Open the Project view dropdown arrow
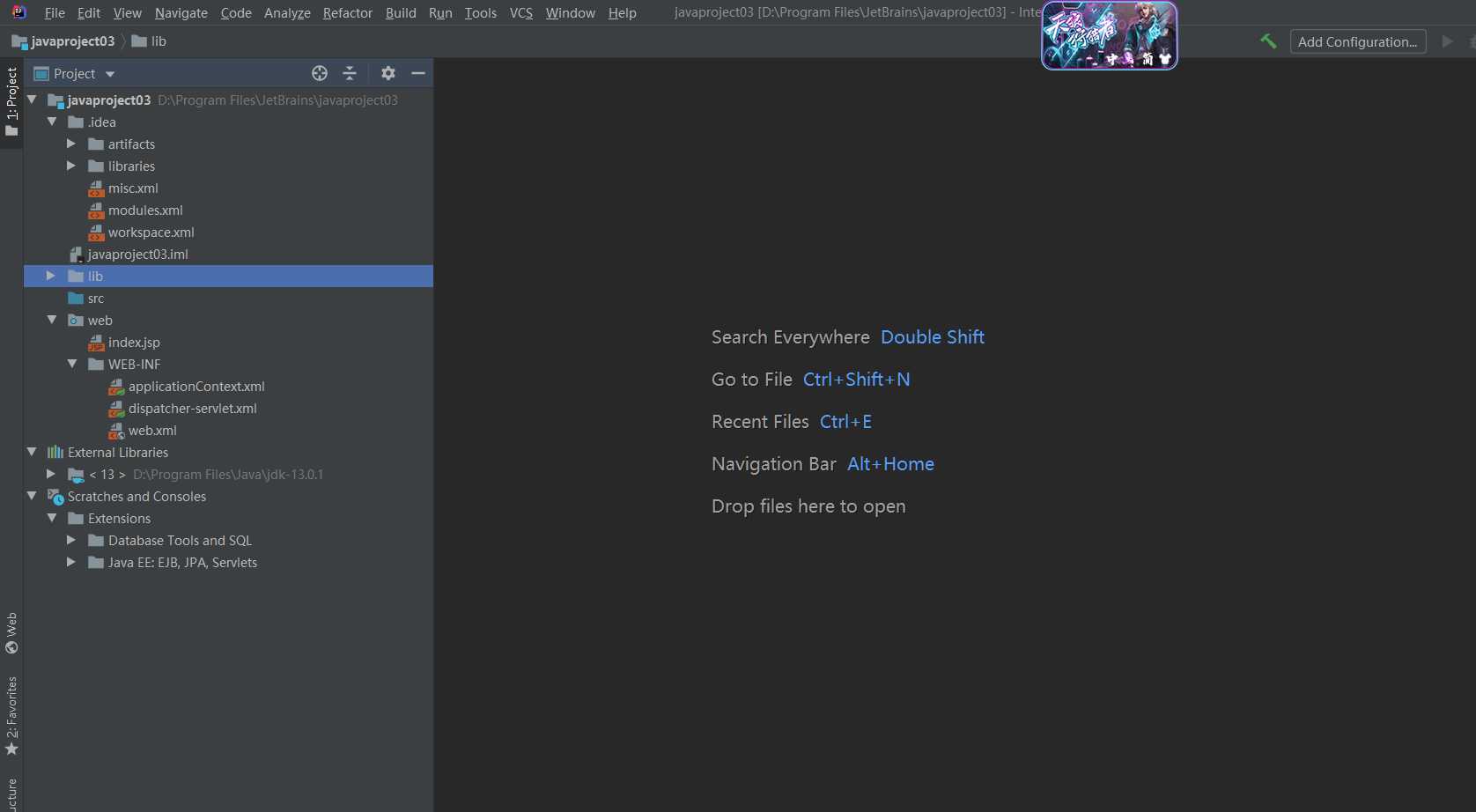Screen dimensions: 1476x812 point(110,74)
